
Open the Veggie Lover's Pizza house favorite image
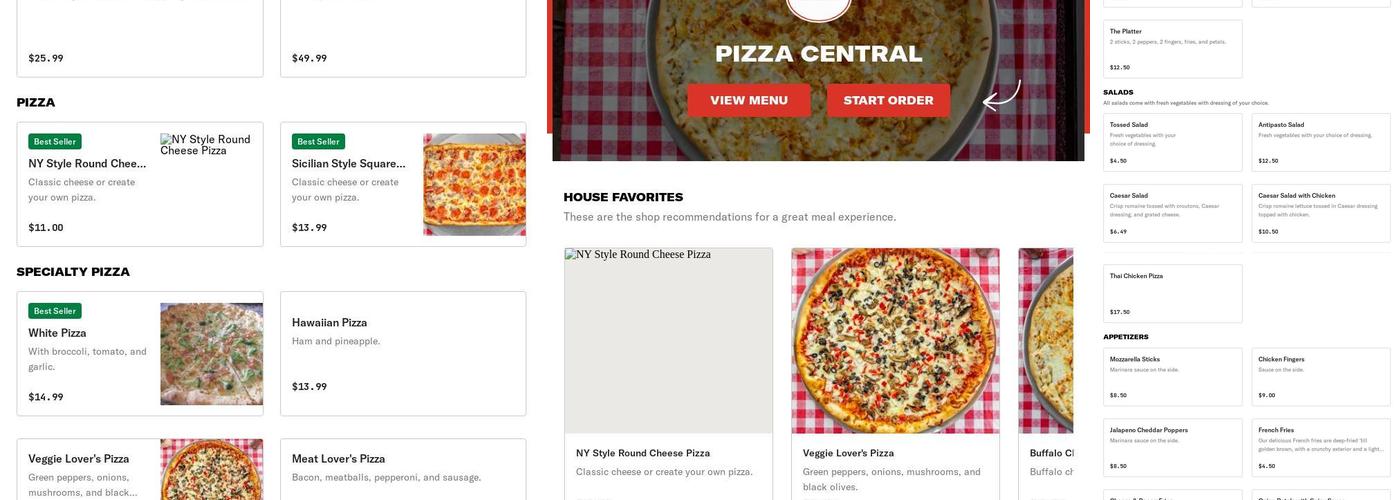895,341
